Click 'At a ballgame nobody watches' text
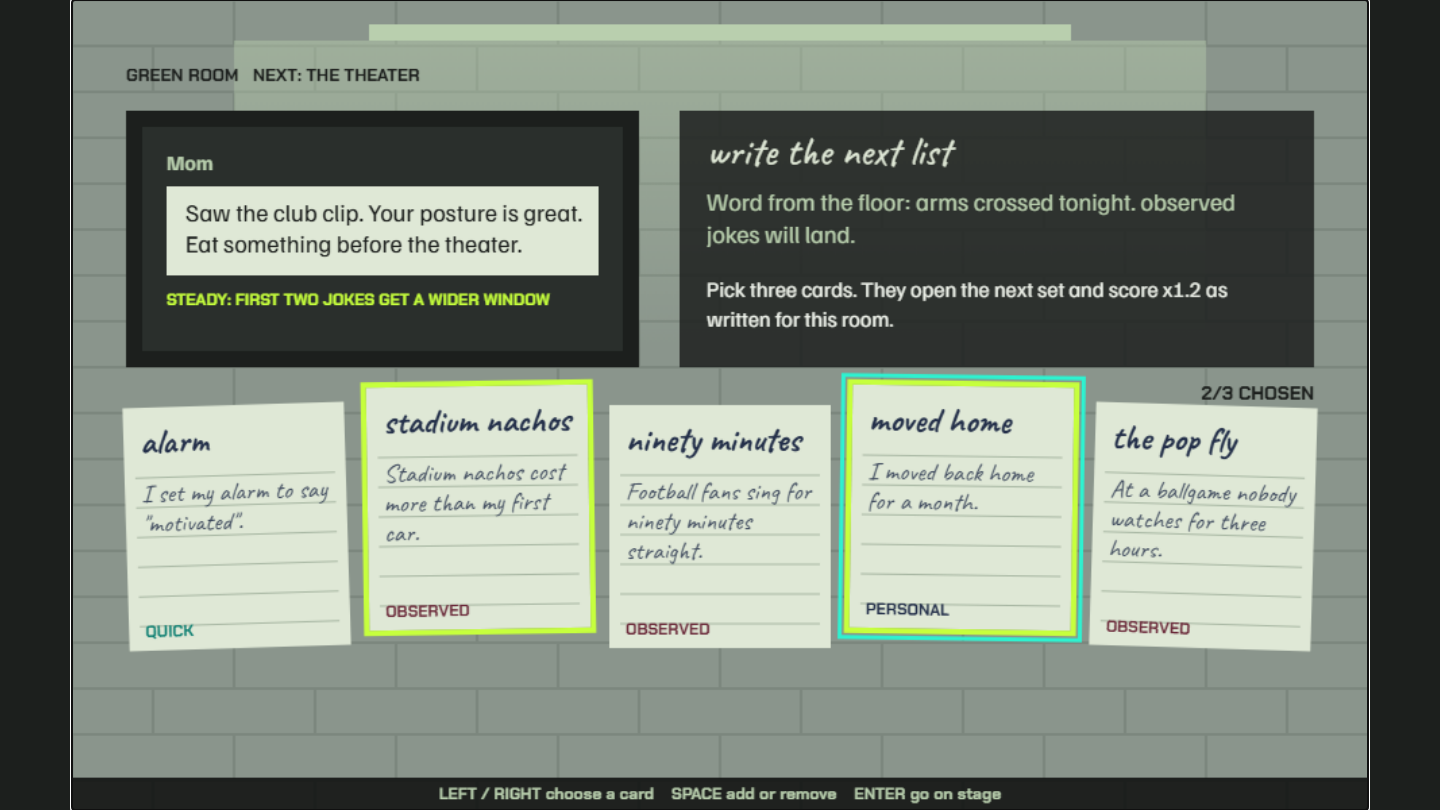 [1203, 521]
